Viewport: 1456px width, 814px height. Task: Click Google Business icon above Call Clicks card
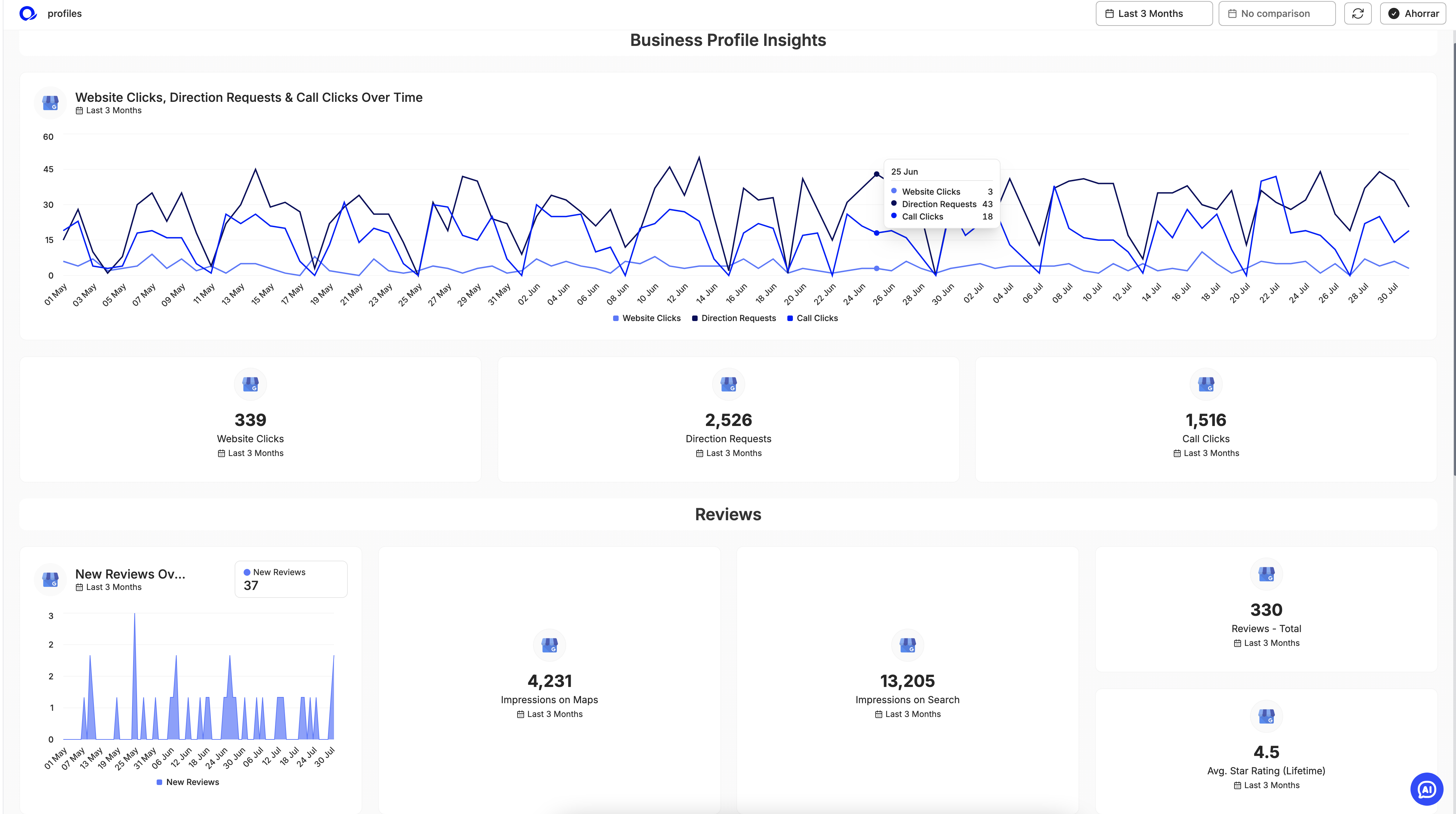tap(1206, 384)
